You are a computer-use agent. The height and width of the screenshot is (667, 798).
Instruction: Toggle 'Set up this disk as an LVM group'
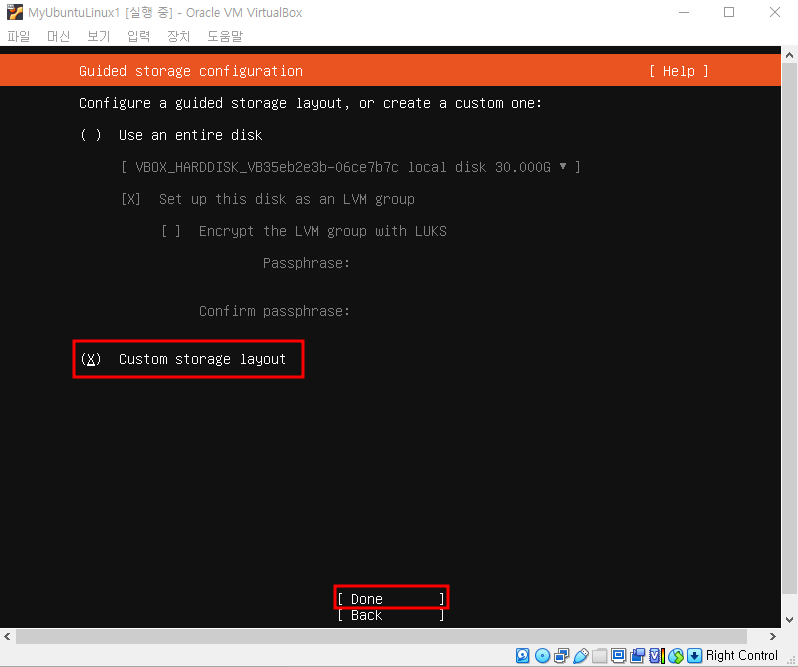(131, 199)
